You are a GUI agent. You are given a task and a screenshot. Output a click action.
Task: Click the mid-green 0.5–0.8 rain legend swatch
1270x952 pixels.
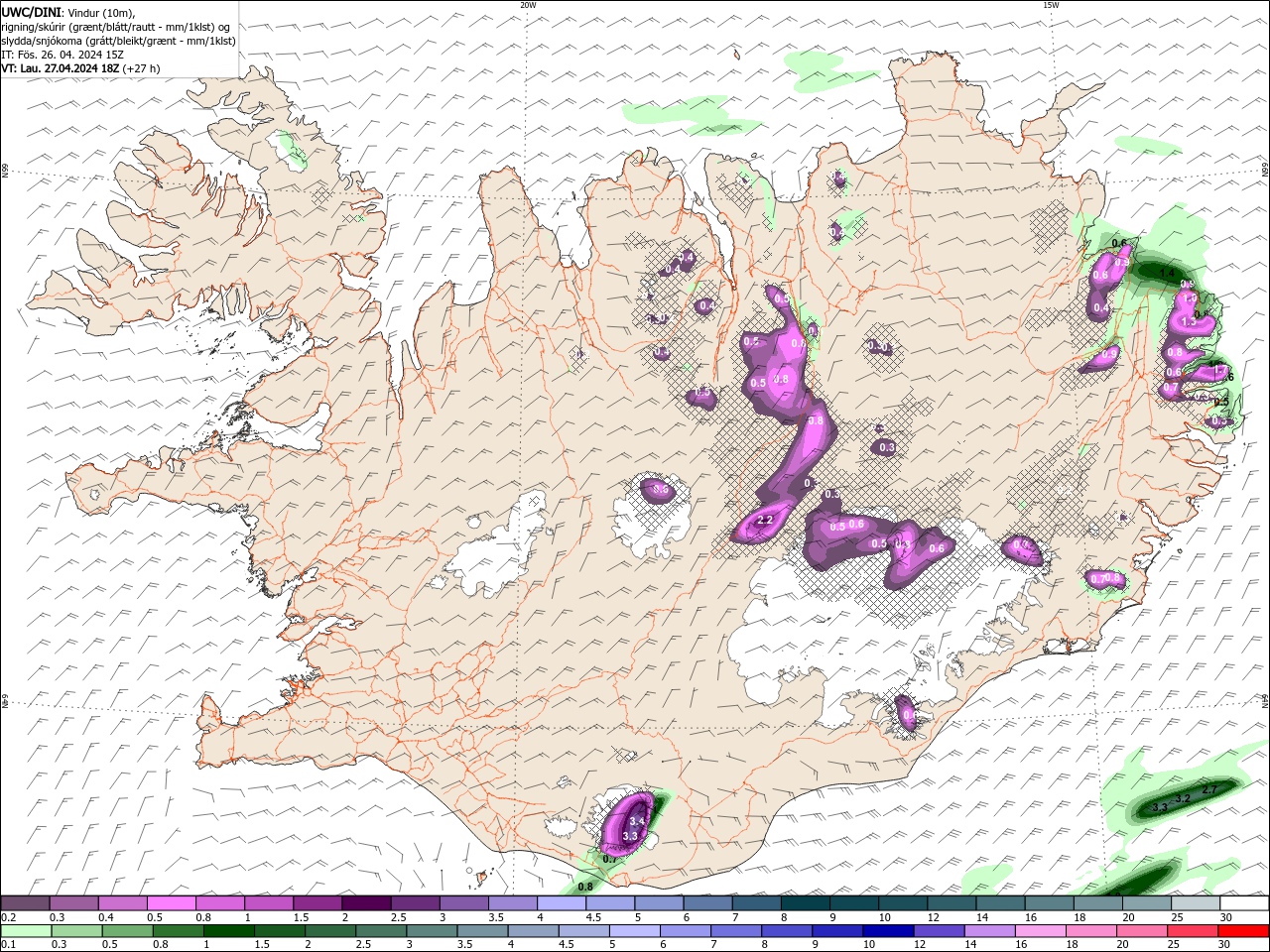pyautogui.click(x=127, y=931)
